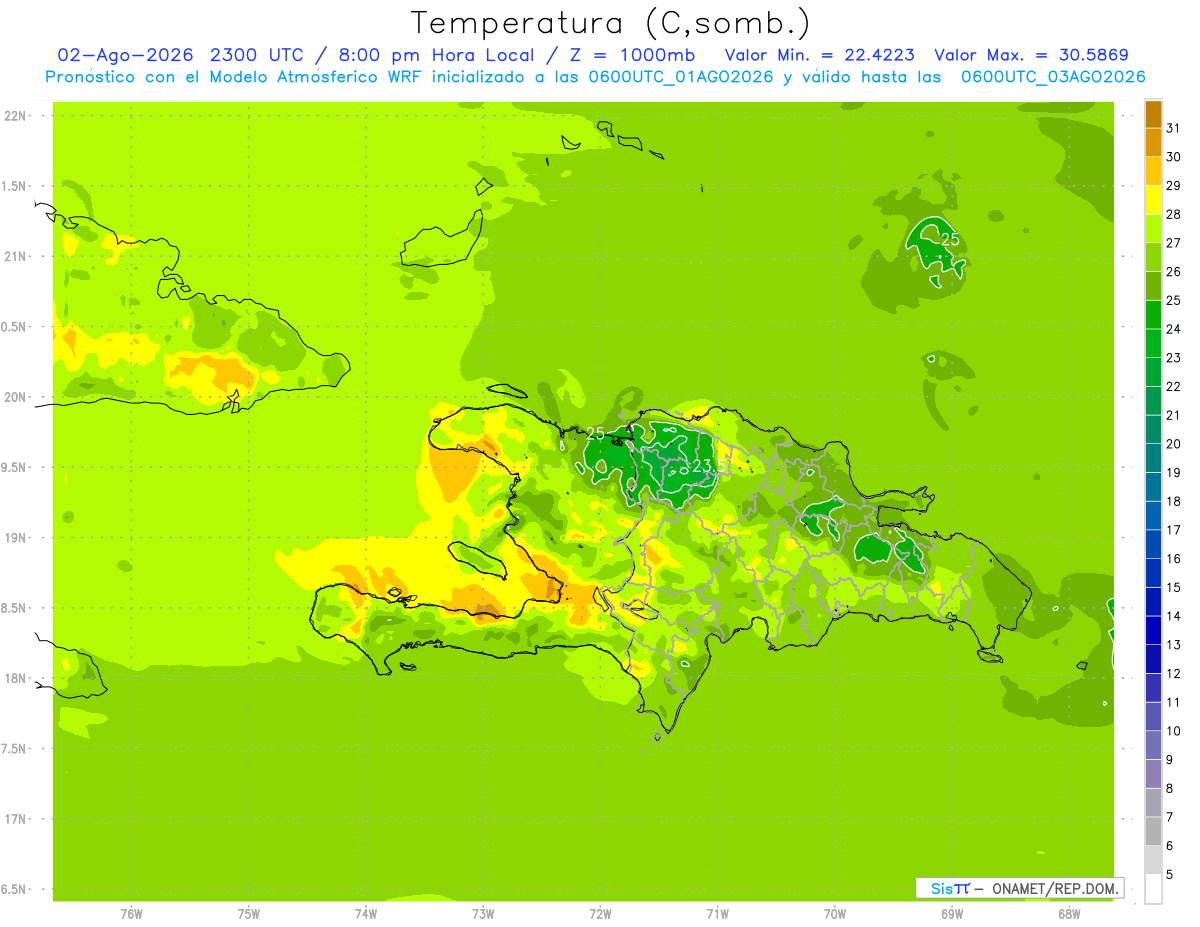The image size is (1200, 927).
Task: Click the 'Valor Max. = 30.5869' value
Action: pos(1032,55)
